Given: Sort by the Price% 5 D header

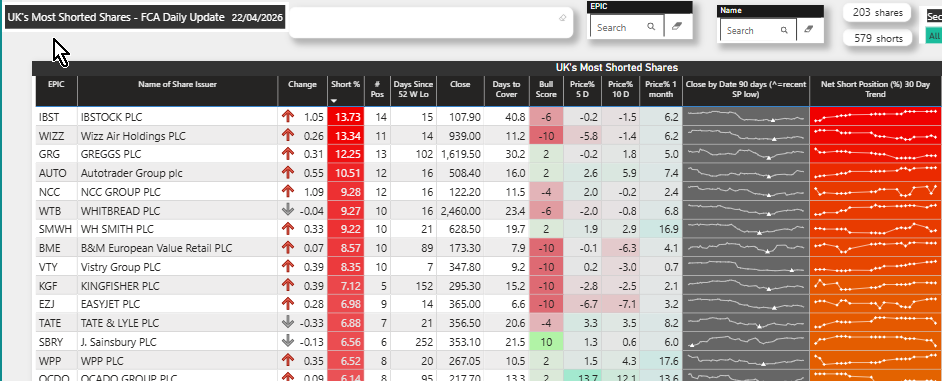Looking at the screenshot, I should point(582,89).
